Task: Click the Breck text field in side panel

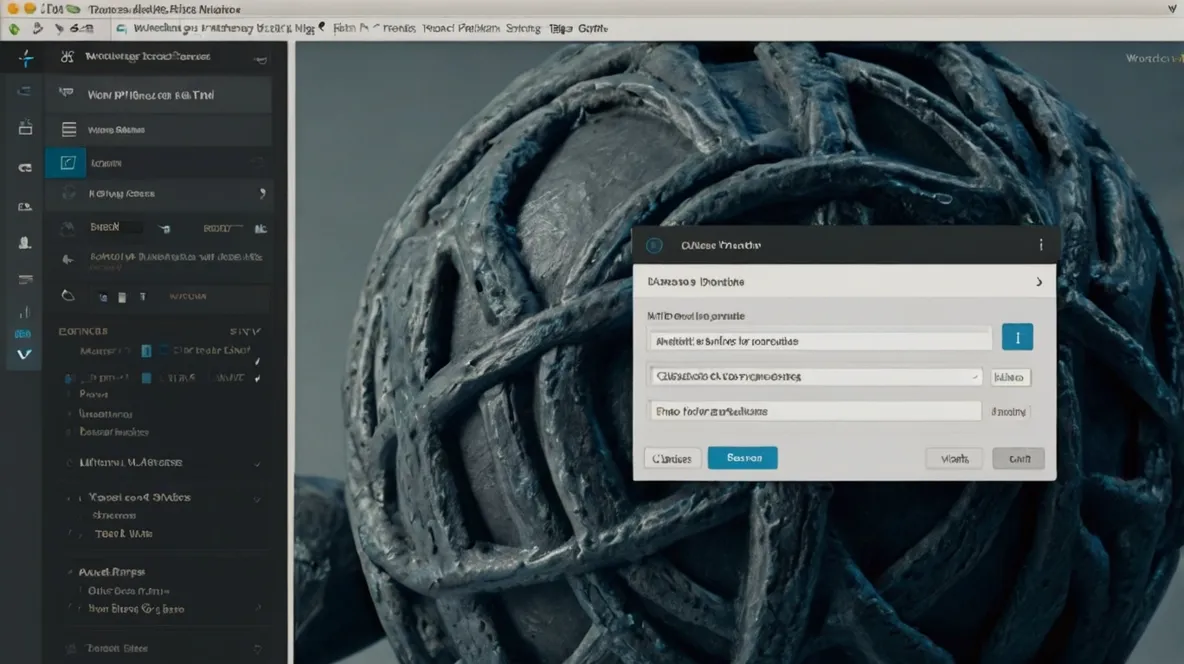Action: click(116, 227)
